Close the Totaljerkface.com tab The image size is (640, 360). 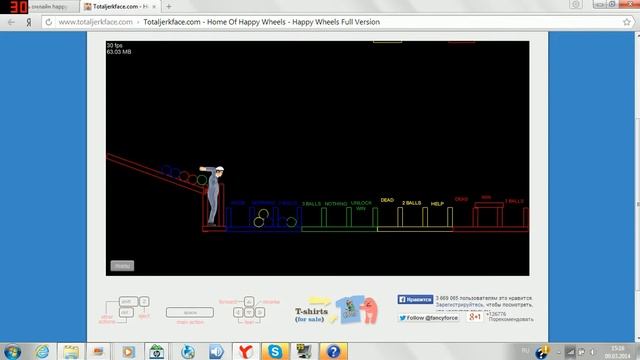click(154, 7)
